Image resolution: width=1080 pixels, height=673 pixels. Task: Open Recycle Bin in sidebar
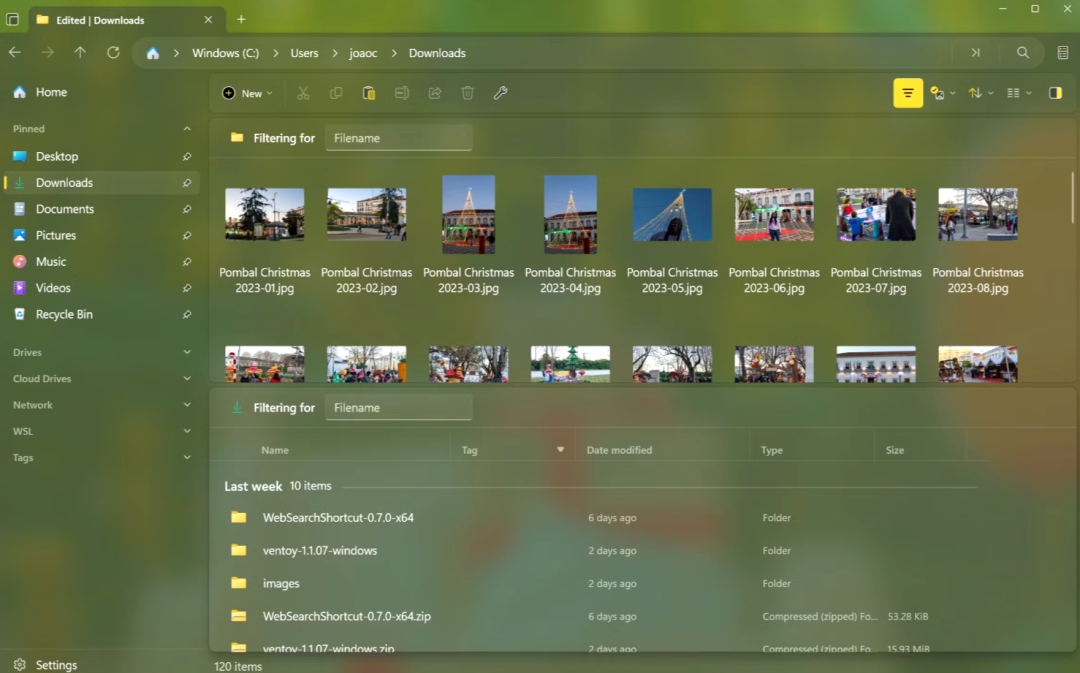coord(101,314)
